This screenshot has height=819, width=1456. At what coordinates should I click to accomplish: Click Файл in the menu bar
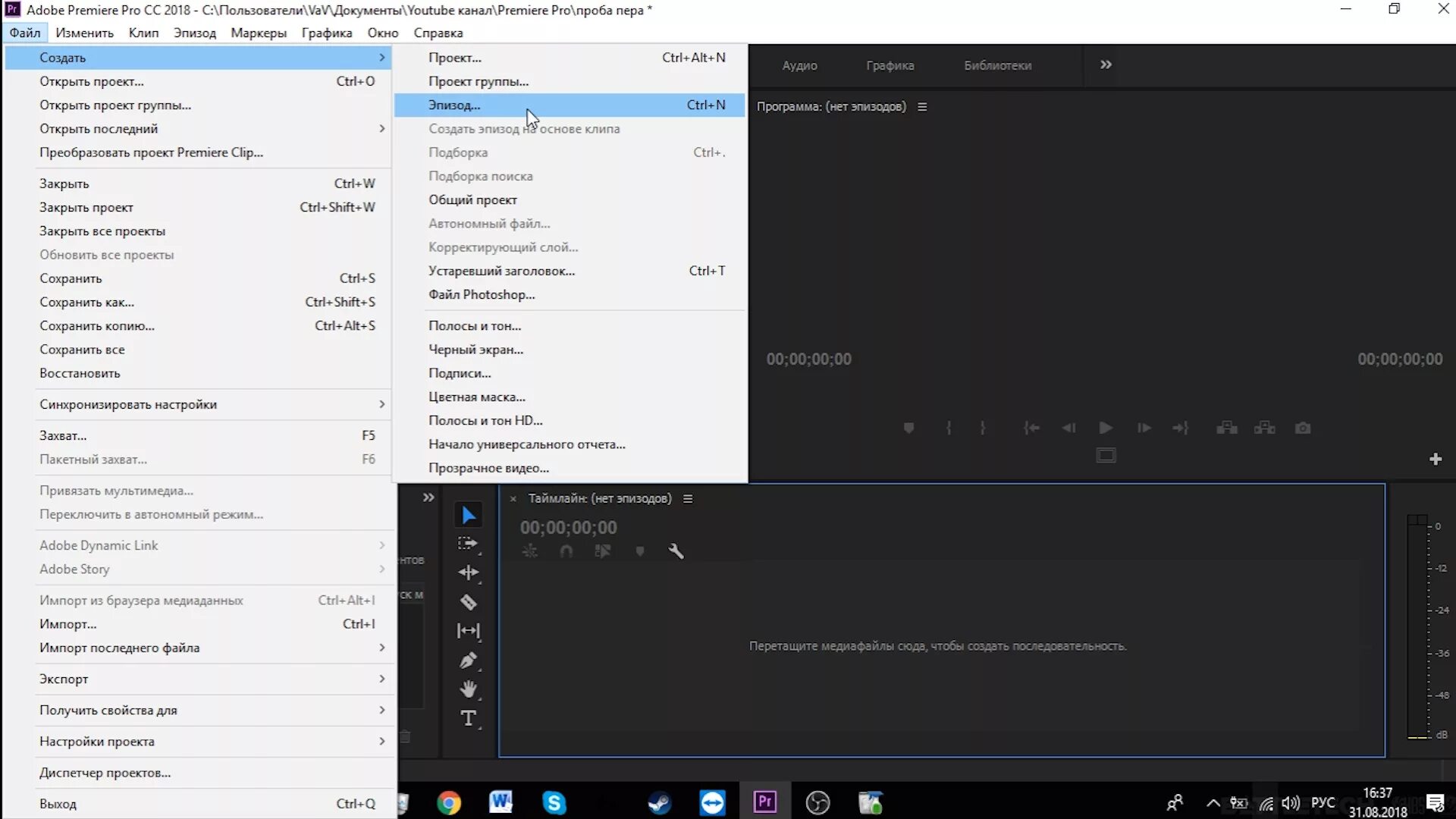click(24, 32)
